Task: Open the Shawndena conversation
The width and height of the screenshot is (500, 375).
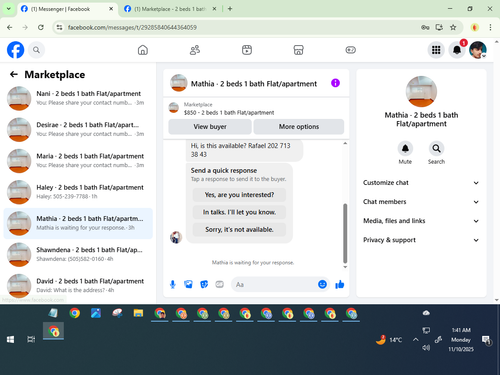Action: tap(78, 254)
